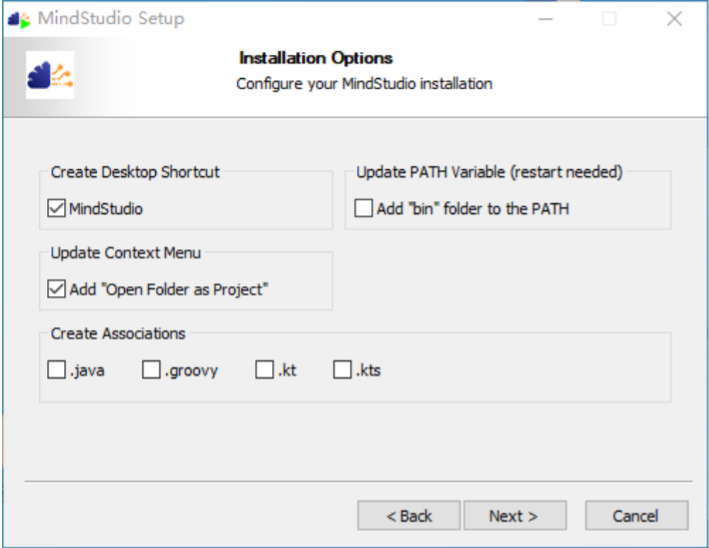Click the "Create Associations" group label
Image resolution: width=709 pixels, height=548 pixels.
coord(118,334)
